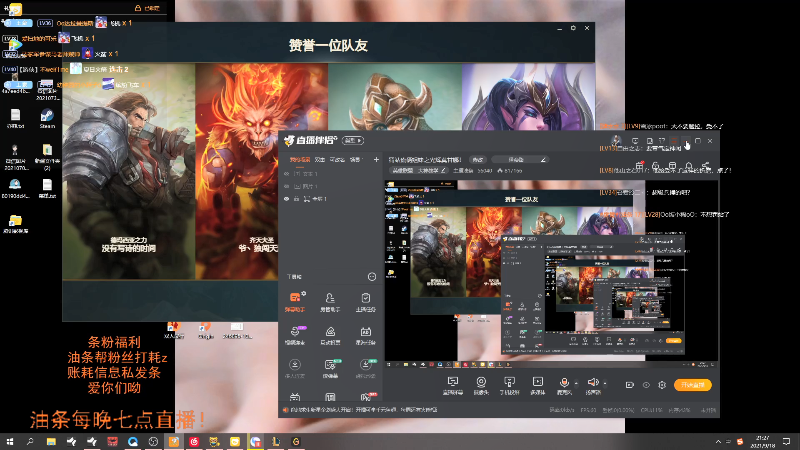Image resolution: width=800 pixels, height=450 pixels.
Task: Open the circular download-arrow tool without a badge
Action: point(295,368)
